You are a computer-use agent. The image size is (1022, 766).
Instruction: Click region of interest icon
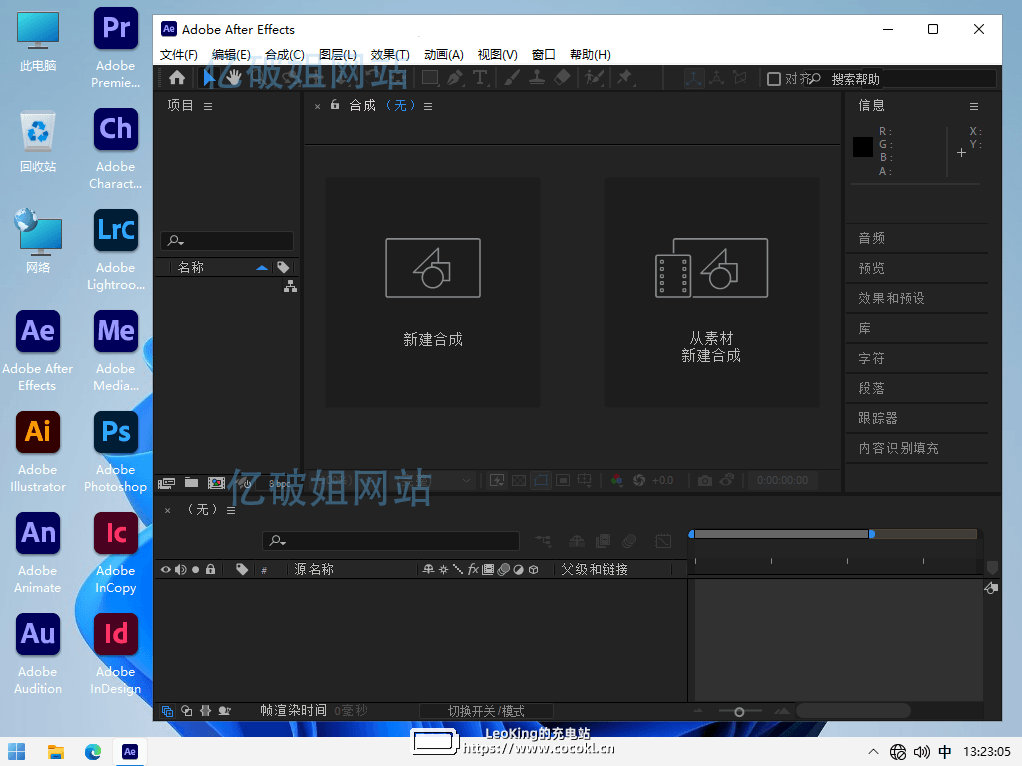(563, 480)
